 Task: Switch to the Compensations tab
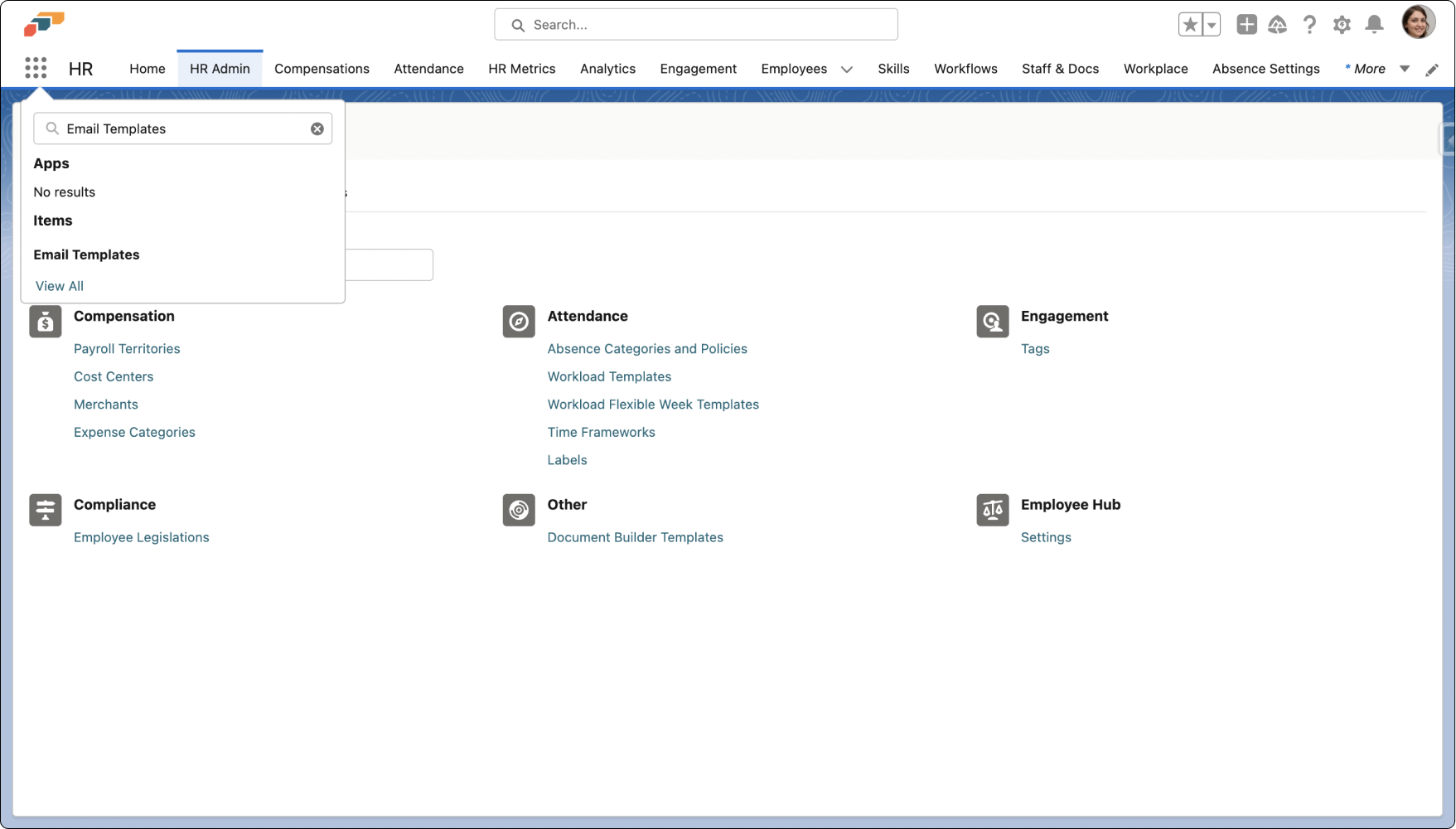322,69
